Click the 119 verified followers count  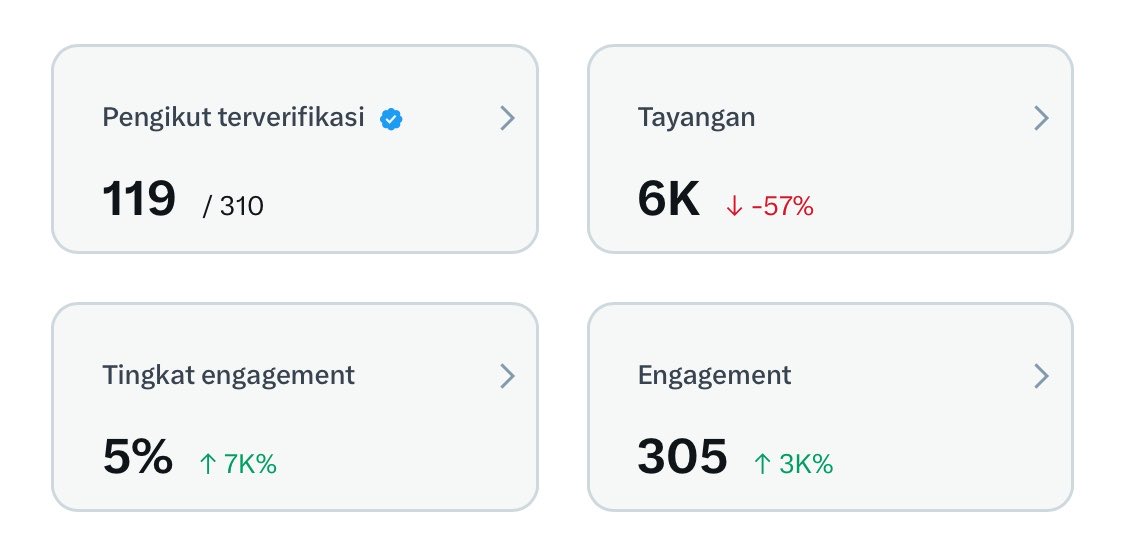point(139,199)
